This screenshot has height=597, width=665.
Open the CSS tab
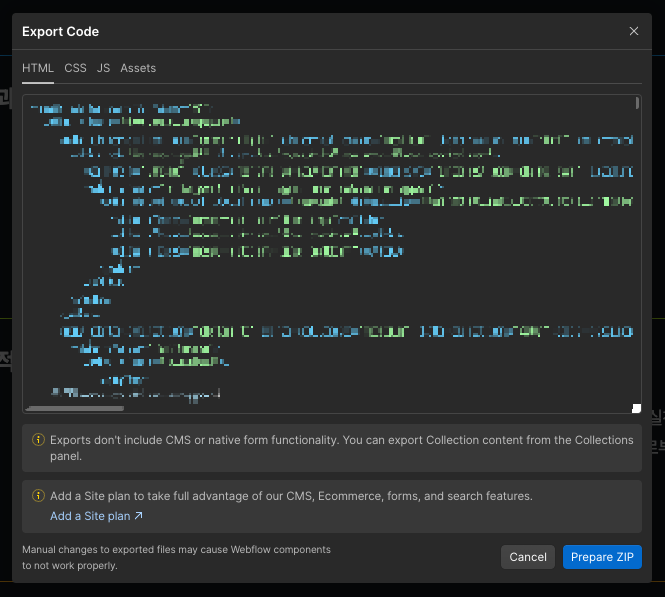coord(75,68)
